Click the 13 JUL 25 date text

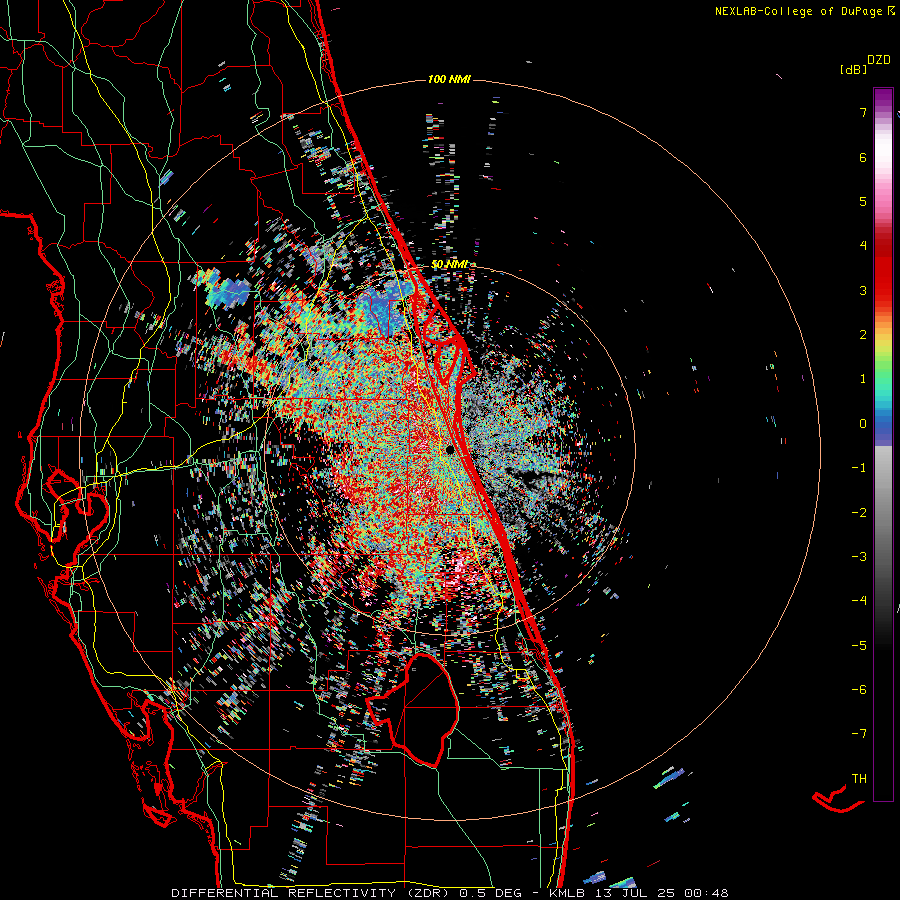[634, 893]
